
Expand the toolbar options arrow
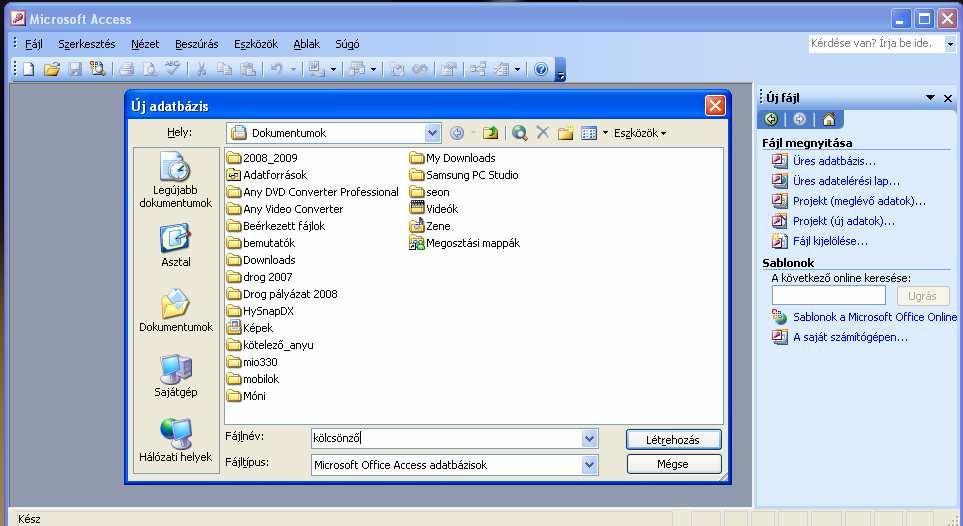click(x=560, y=69)
